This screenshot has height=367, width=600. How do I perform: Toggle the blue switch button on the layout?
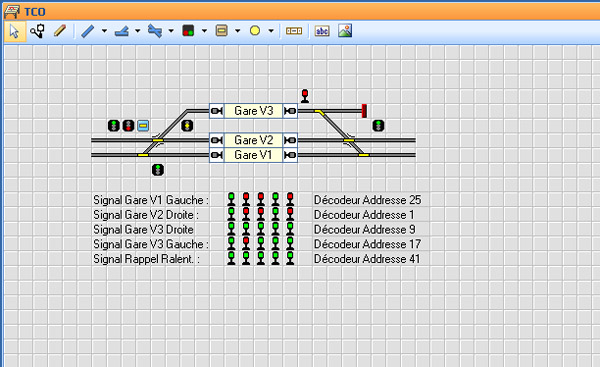[143, 126]
